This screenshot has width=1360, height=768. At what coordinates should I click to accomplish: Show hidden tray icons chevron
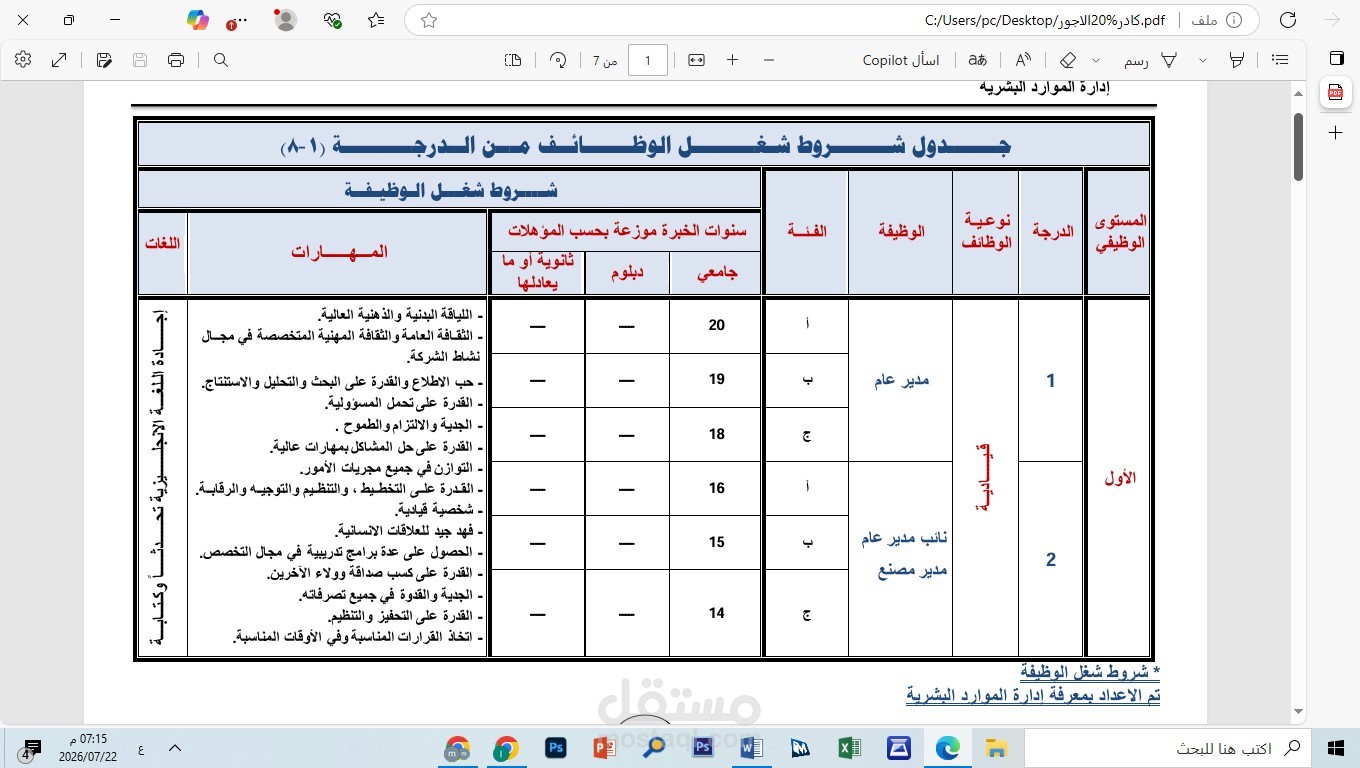pyautogui.click(x=174, y=747)
